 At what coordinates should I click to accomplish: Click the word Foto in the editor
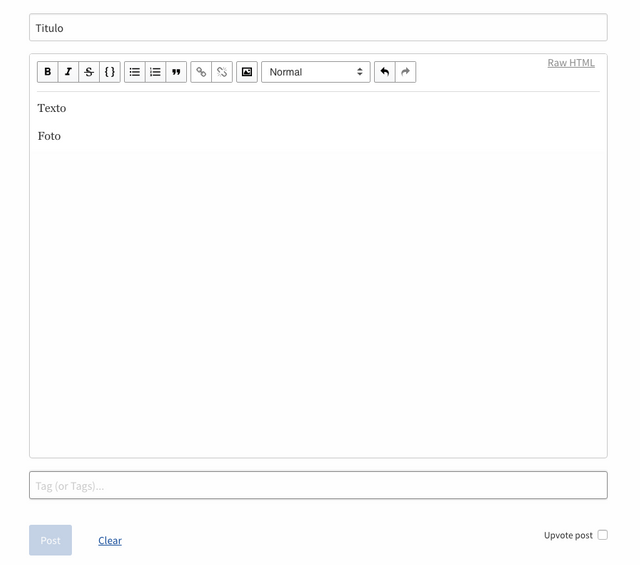click(49, 136)
